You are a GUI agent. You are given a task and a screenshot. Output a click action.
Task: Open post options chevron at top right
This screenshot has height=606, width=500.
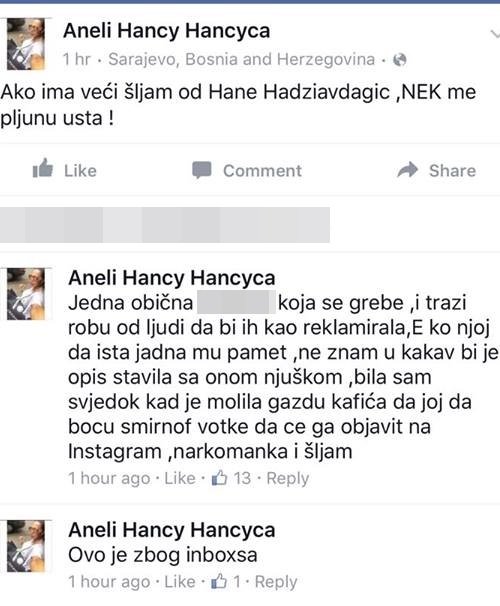coord(495,34)
